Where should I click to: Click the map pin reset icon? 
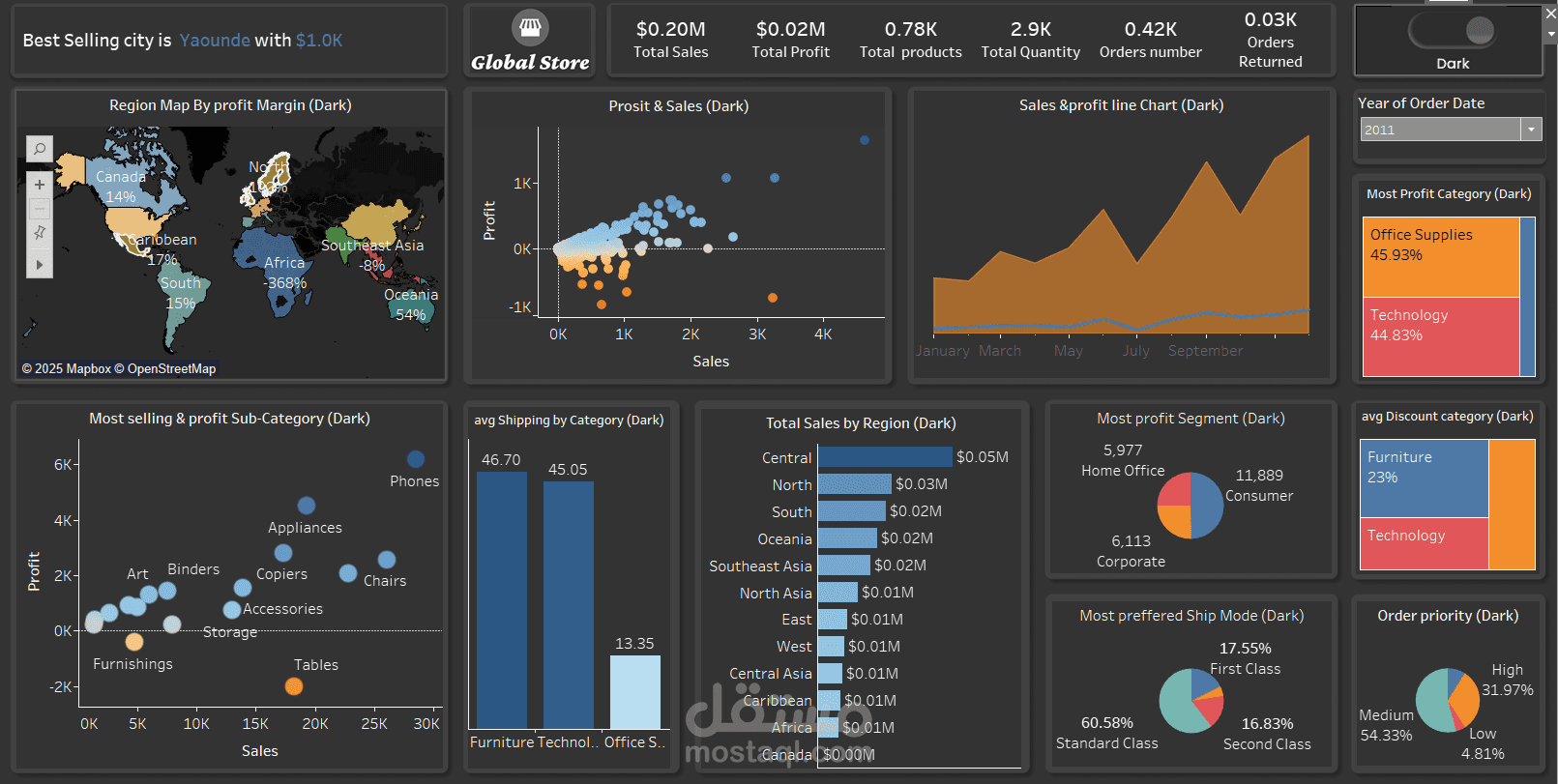pos(40,232)
